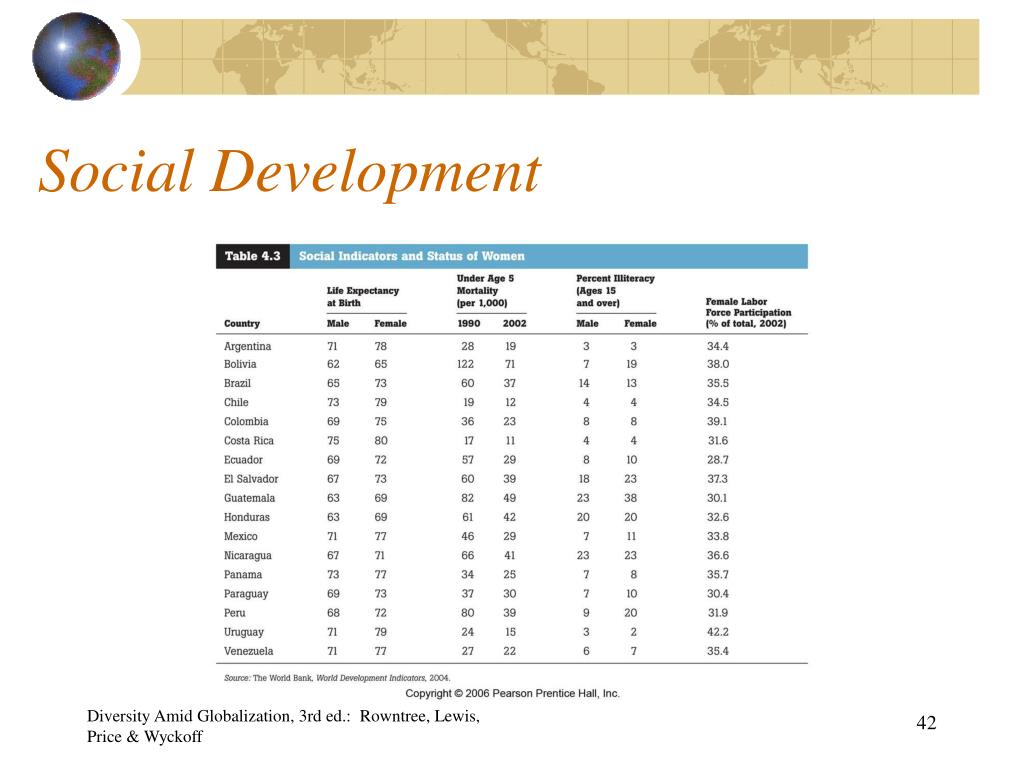Click the World Bank source citation
This screenshot has width=1024, height=768.
(337, 678)
